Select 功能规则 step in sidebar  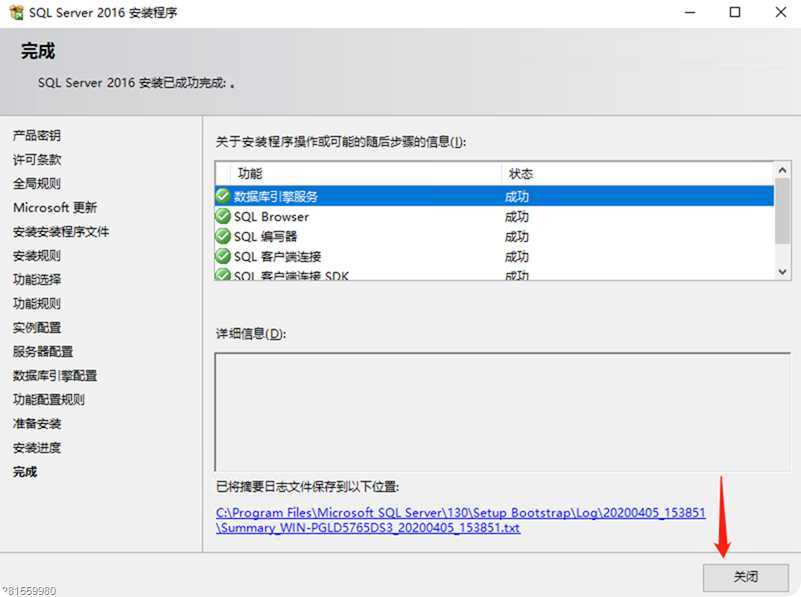pos(37,303)
